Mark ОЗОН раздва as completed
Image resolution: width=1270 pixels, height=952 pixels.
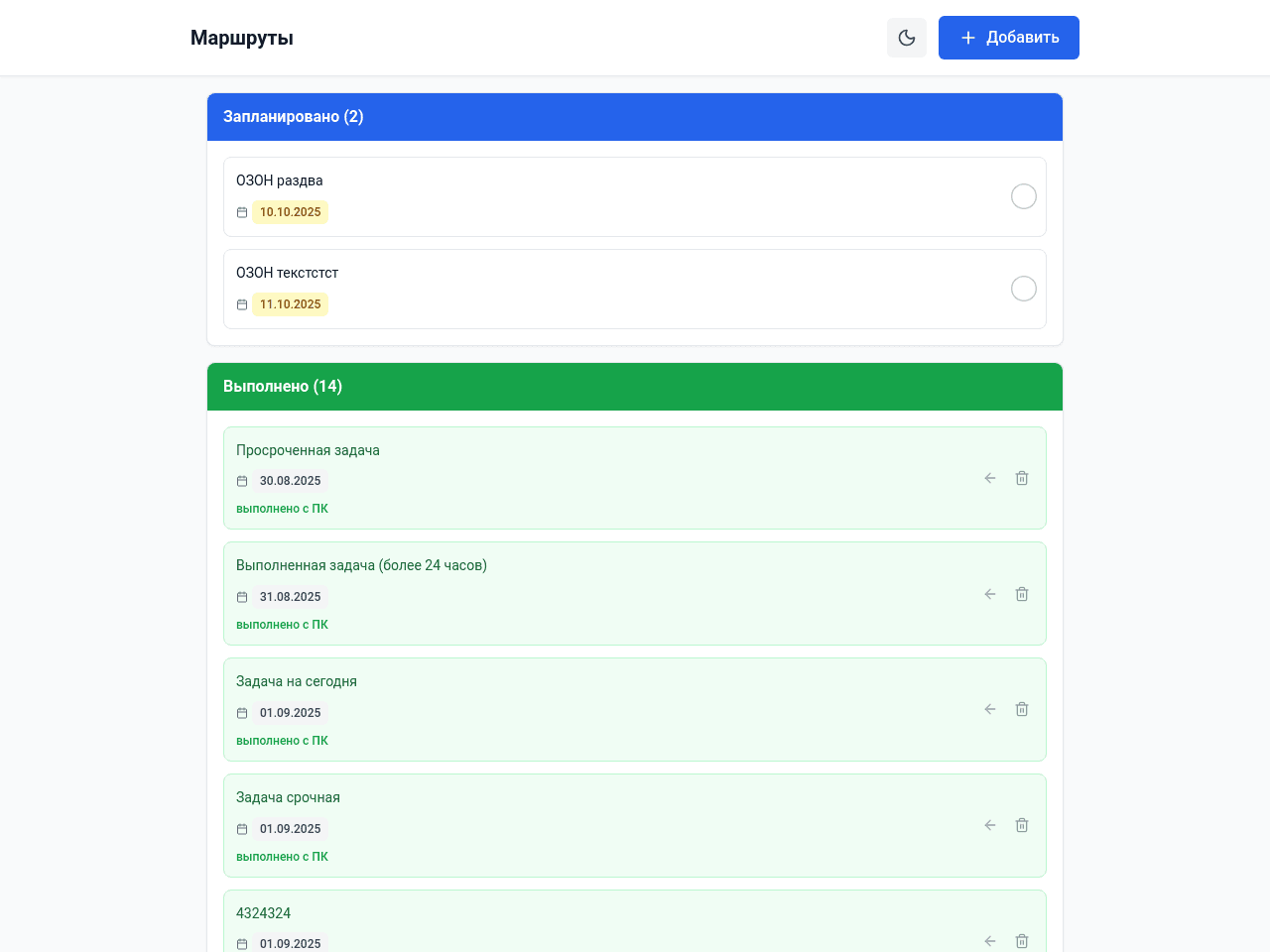coord(1024,196)
